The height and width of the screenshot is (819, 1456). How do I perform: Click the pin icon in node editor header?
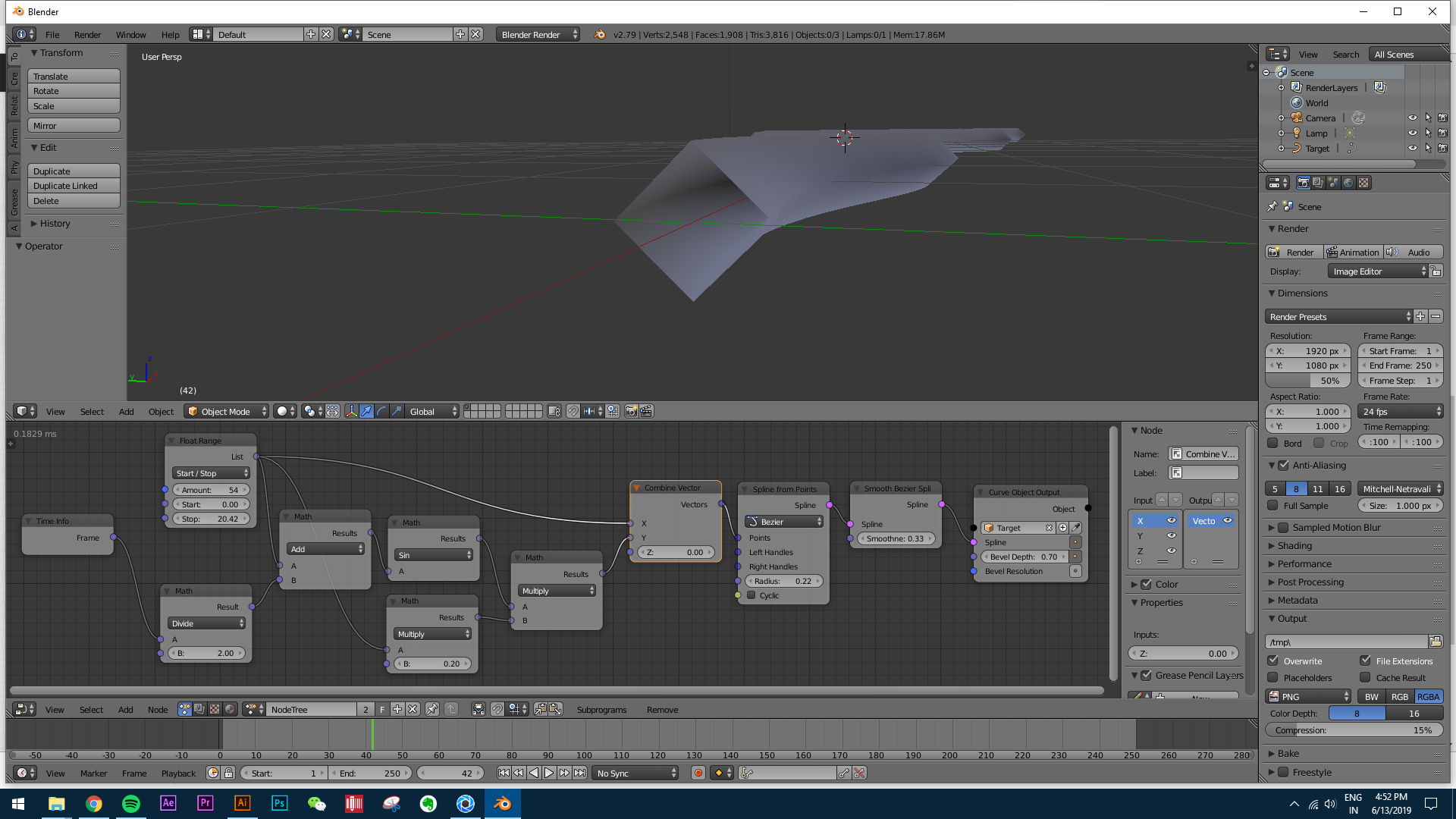tap(432, 709)
